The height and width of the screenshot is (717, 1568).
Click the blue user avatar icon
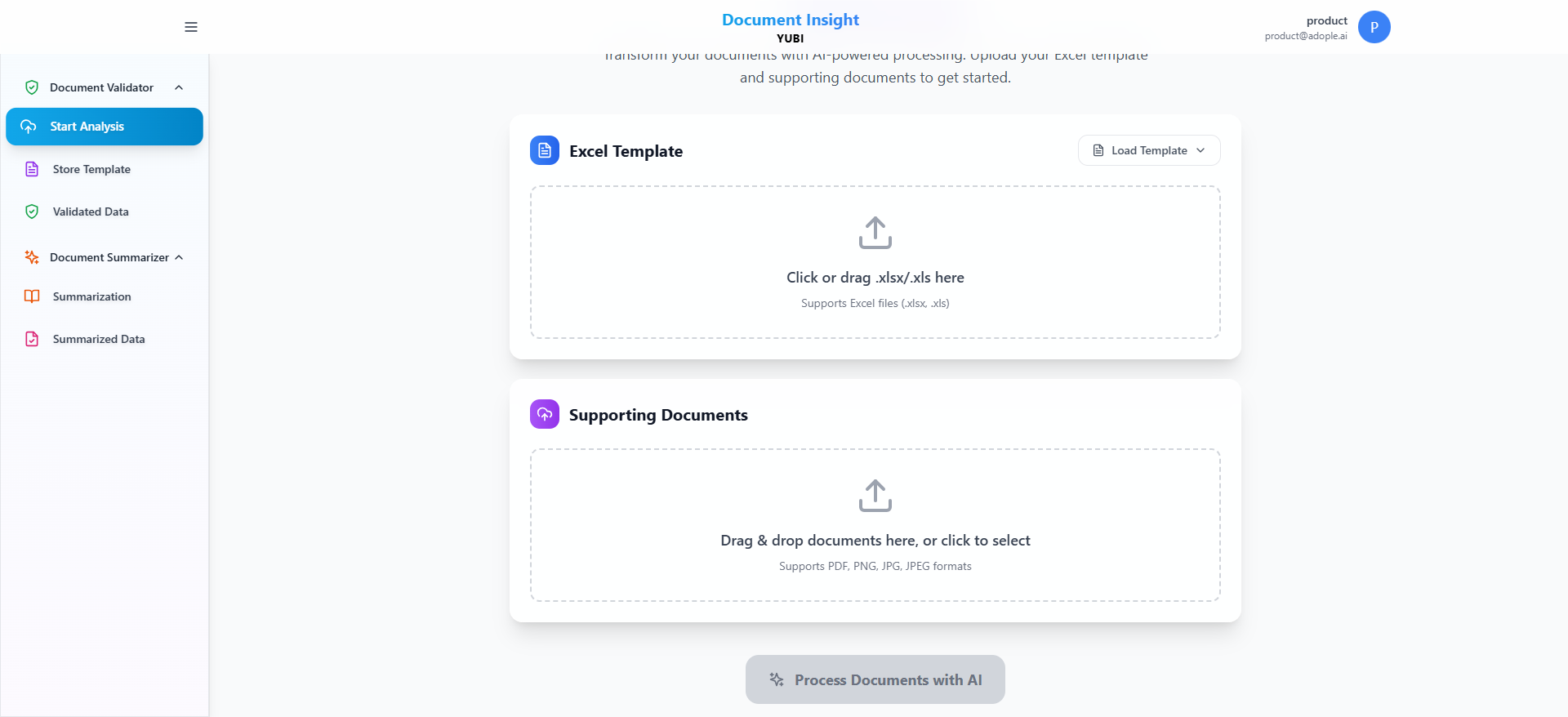1374,27
